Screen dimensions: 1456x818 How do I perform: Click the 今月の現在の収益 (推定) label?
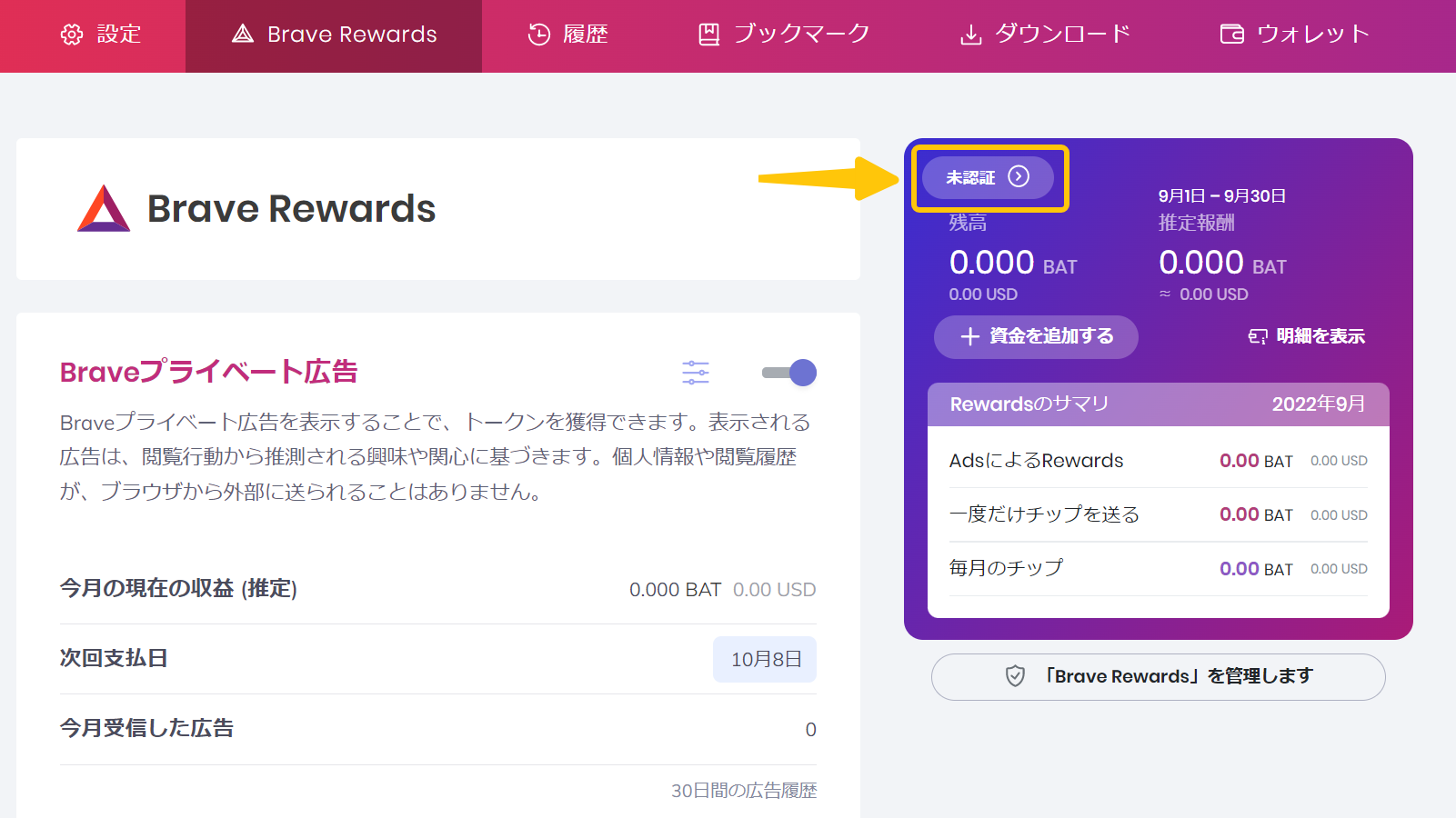coord(178,589)
